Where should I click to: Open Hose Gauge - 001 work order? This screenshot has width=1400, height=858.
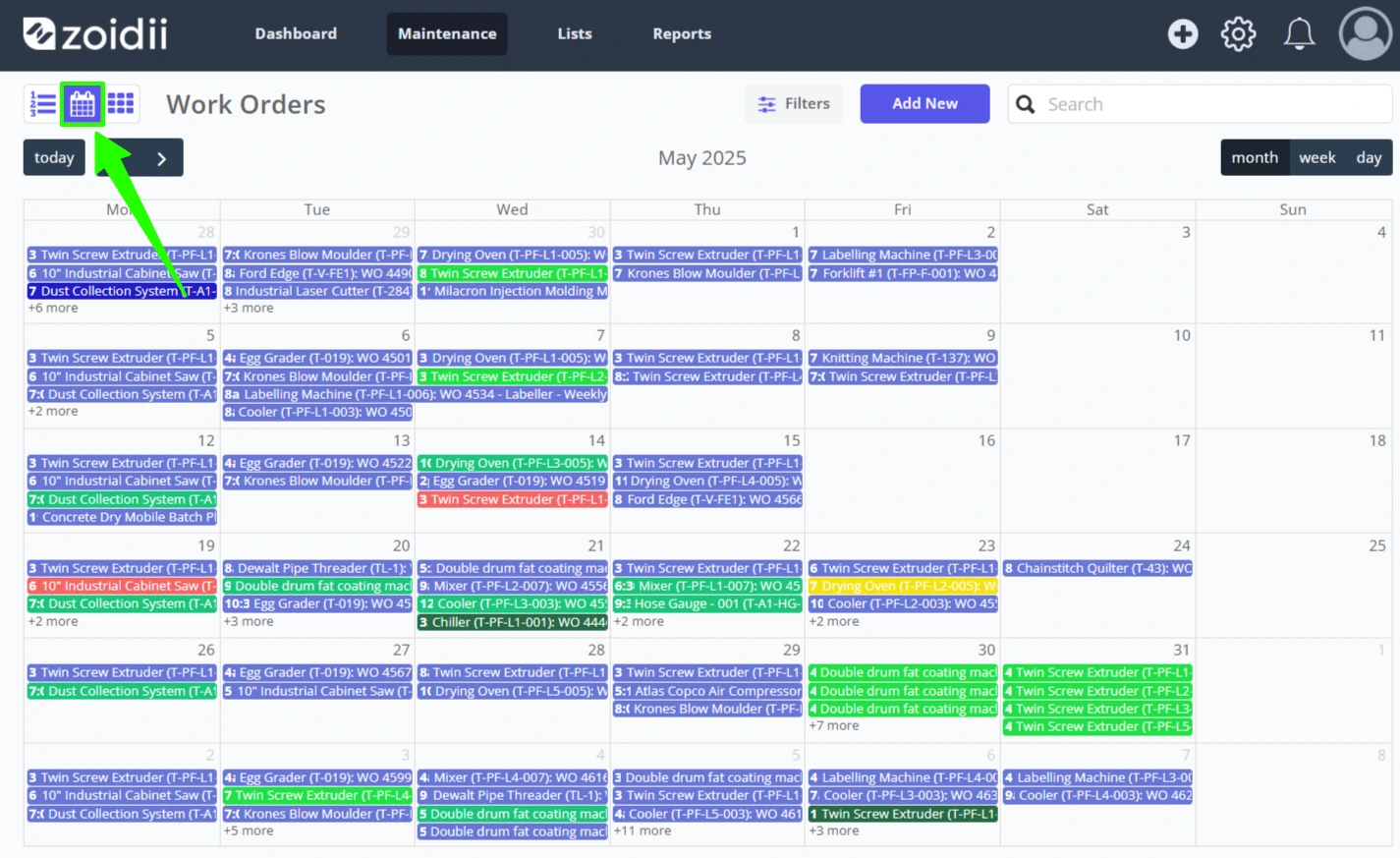click(x=707, y=604)
